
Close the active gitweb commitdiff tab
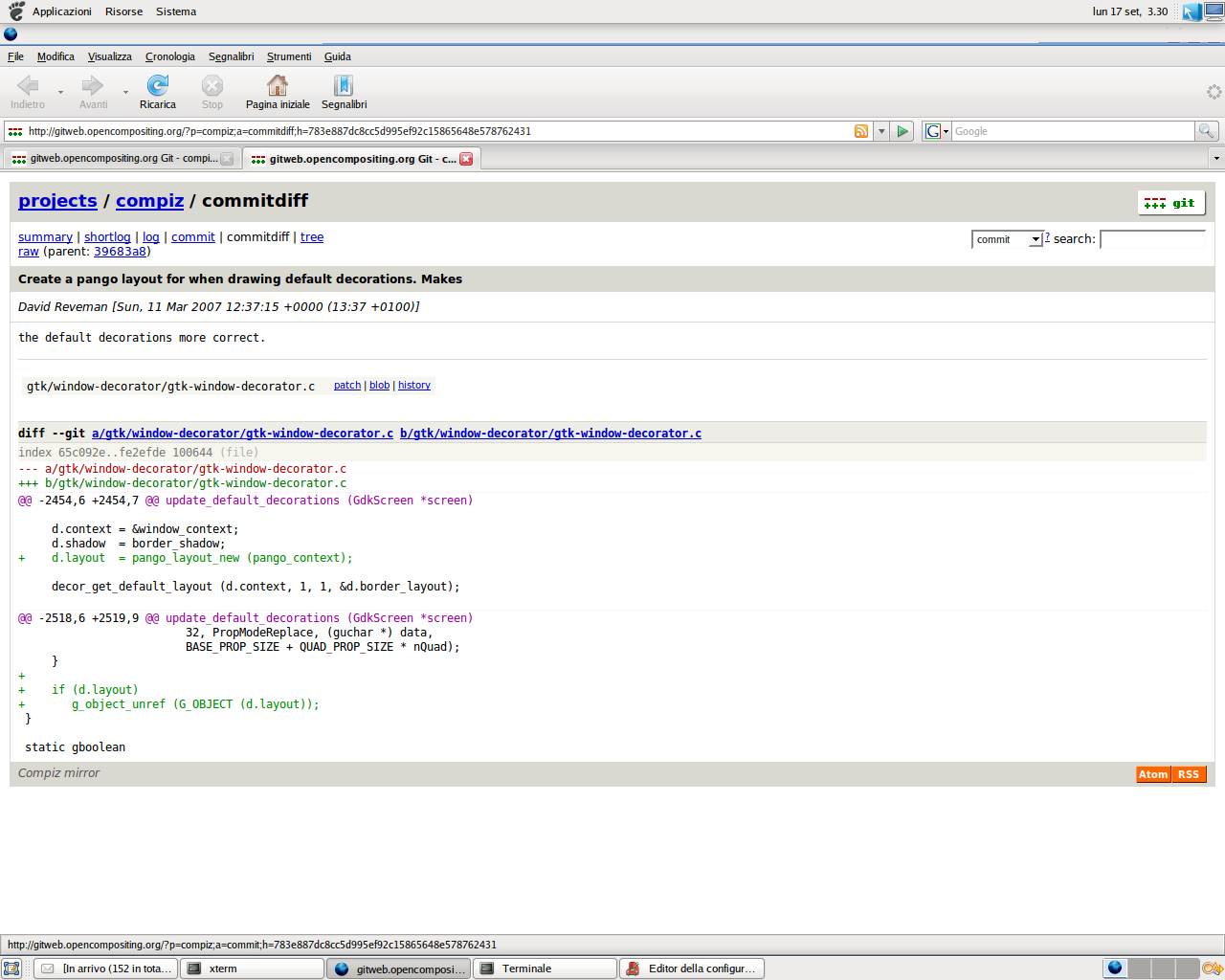click(466, 159)
